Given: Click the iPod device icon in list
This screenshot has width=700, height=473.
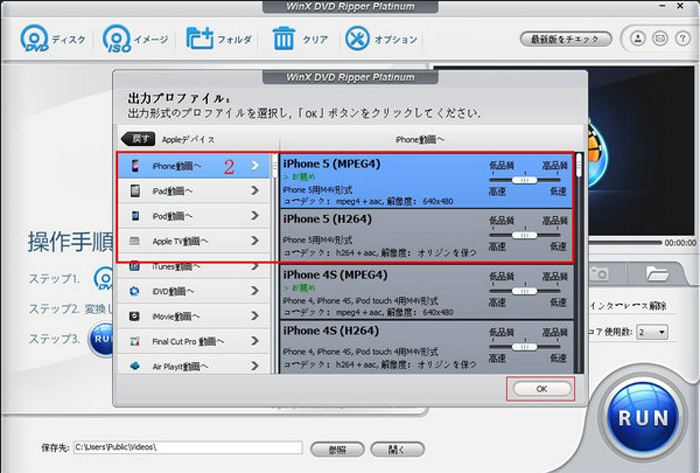Looking at the screenshot, I should (135, 216).
